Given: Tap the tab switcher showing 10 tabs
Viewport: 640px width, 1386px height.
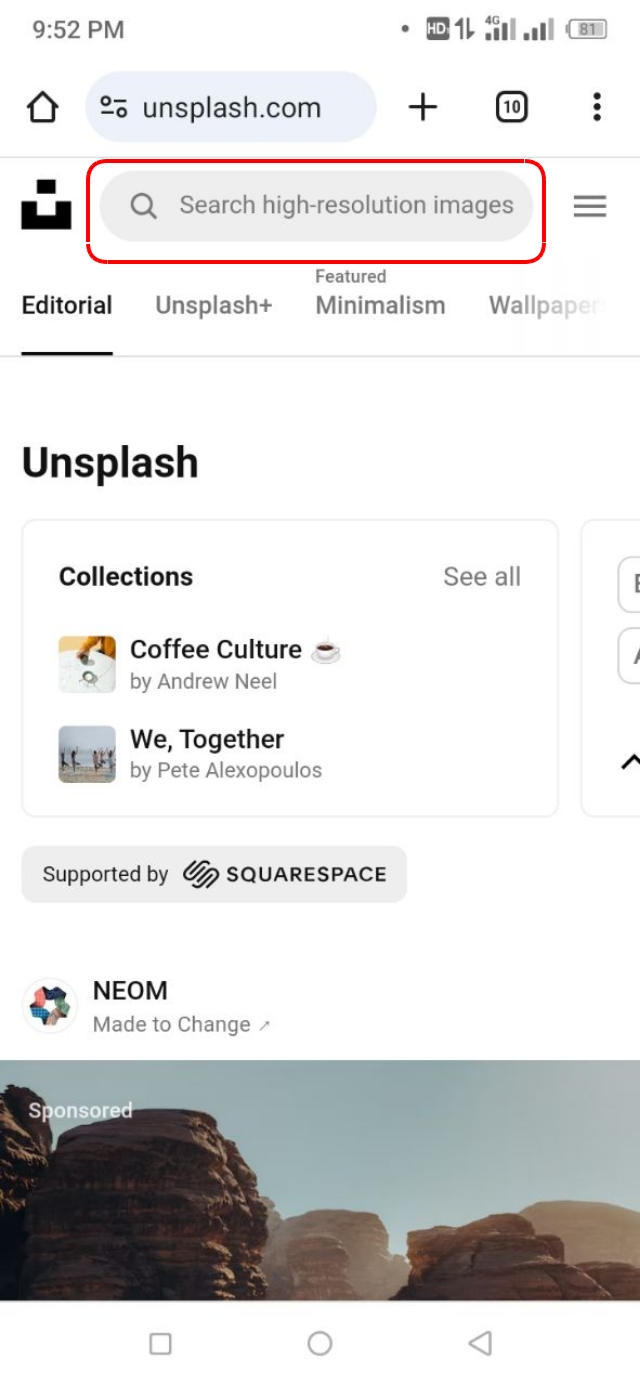Looking at the screenshot, I should [x=511, y=107].
